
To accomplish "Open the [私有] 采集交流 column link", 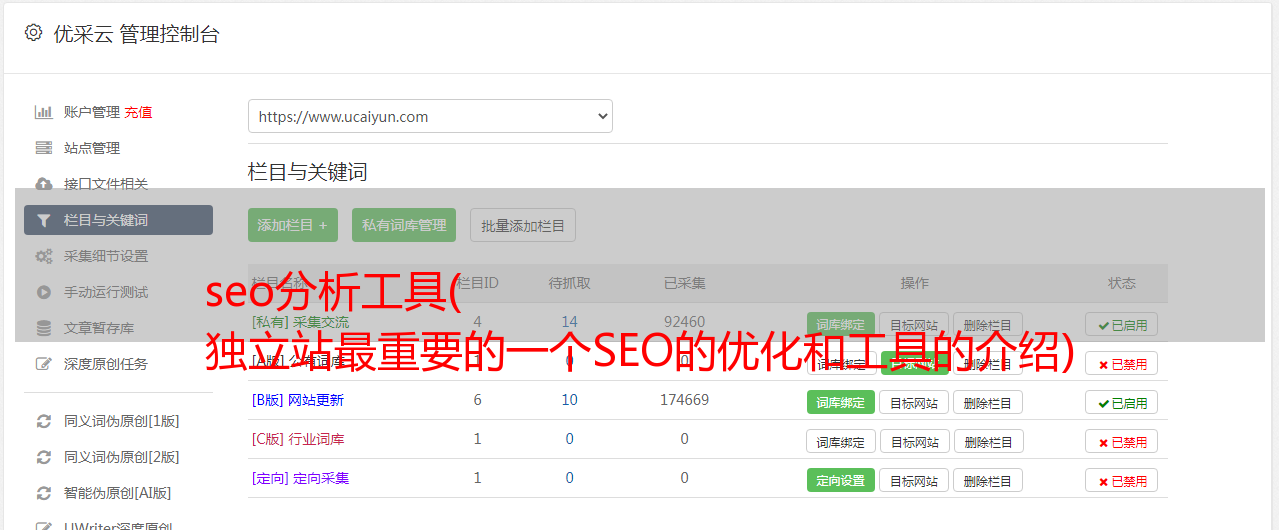I will tap(300, 322).
